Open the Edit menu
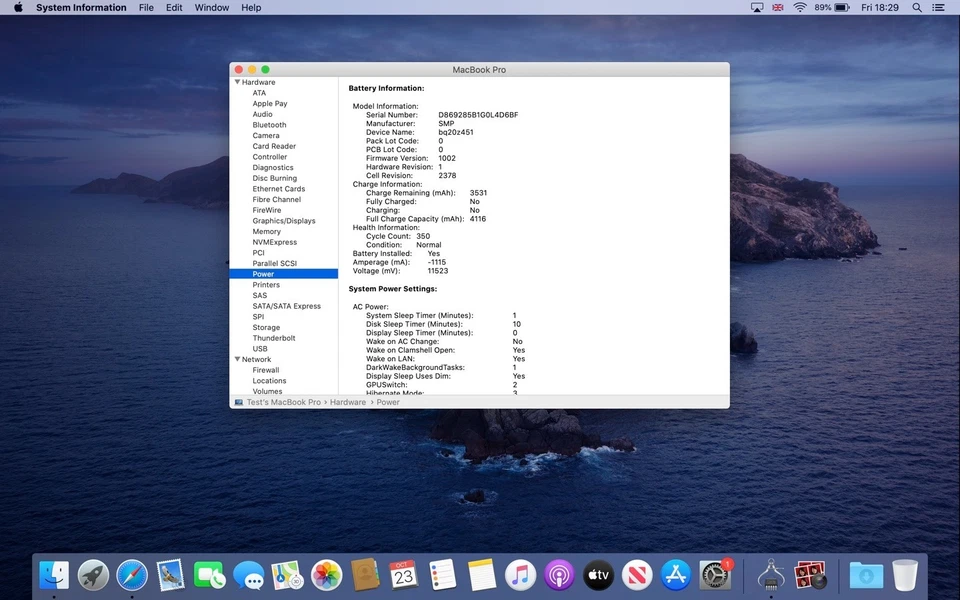 click(x=174, y=7)
